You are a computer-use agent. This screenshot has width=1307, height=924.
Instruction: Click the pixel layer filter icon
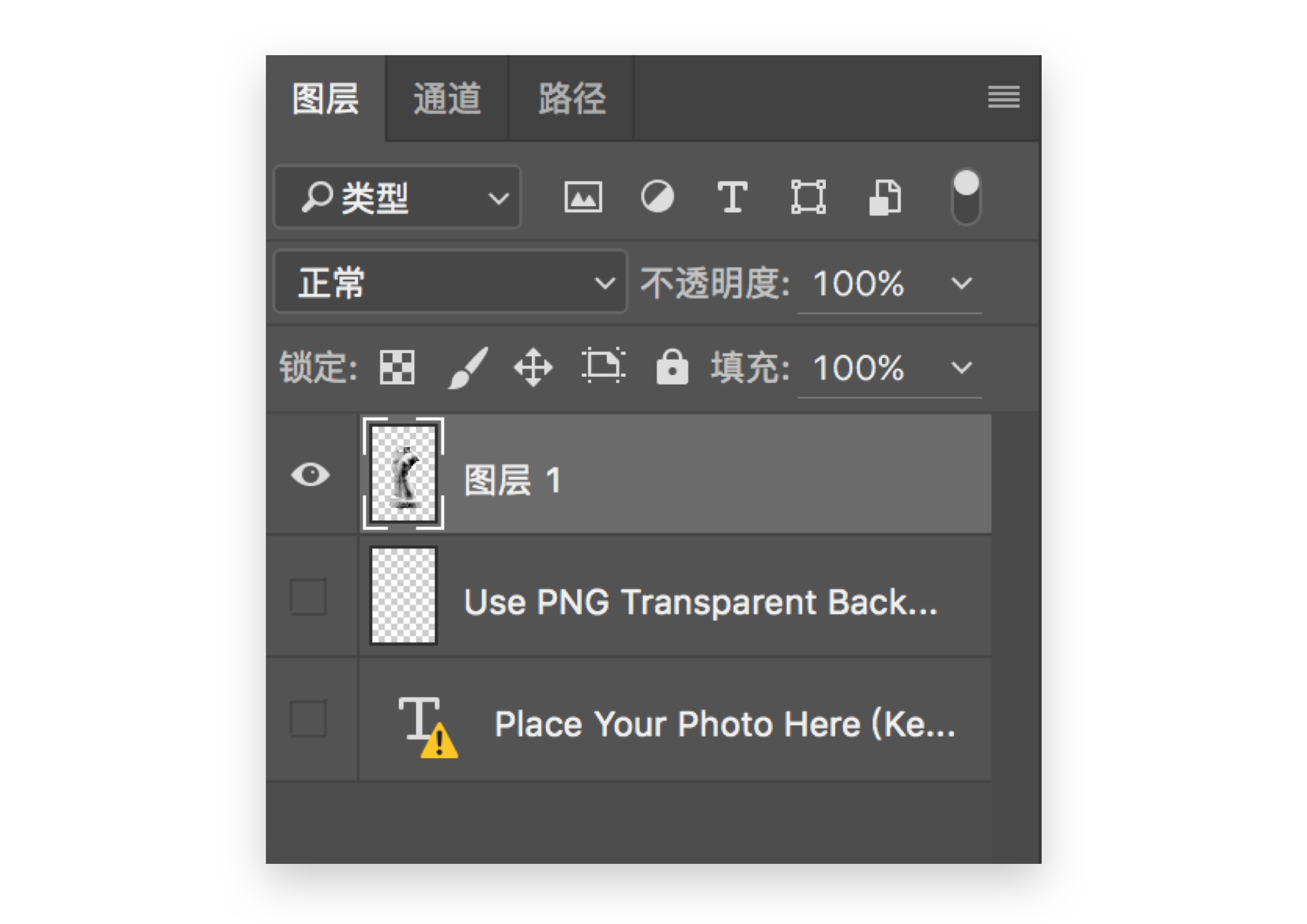[583, 197]
